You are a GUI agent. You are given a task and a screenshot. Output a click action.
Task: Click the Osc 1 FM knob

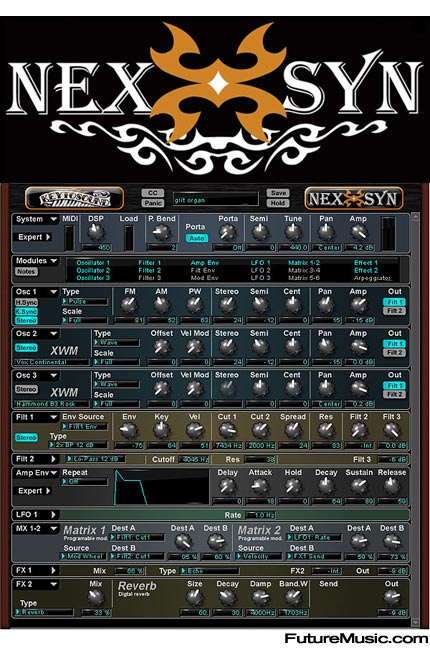(129, 305)
